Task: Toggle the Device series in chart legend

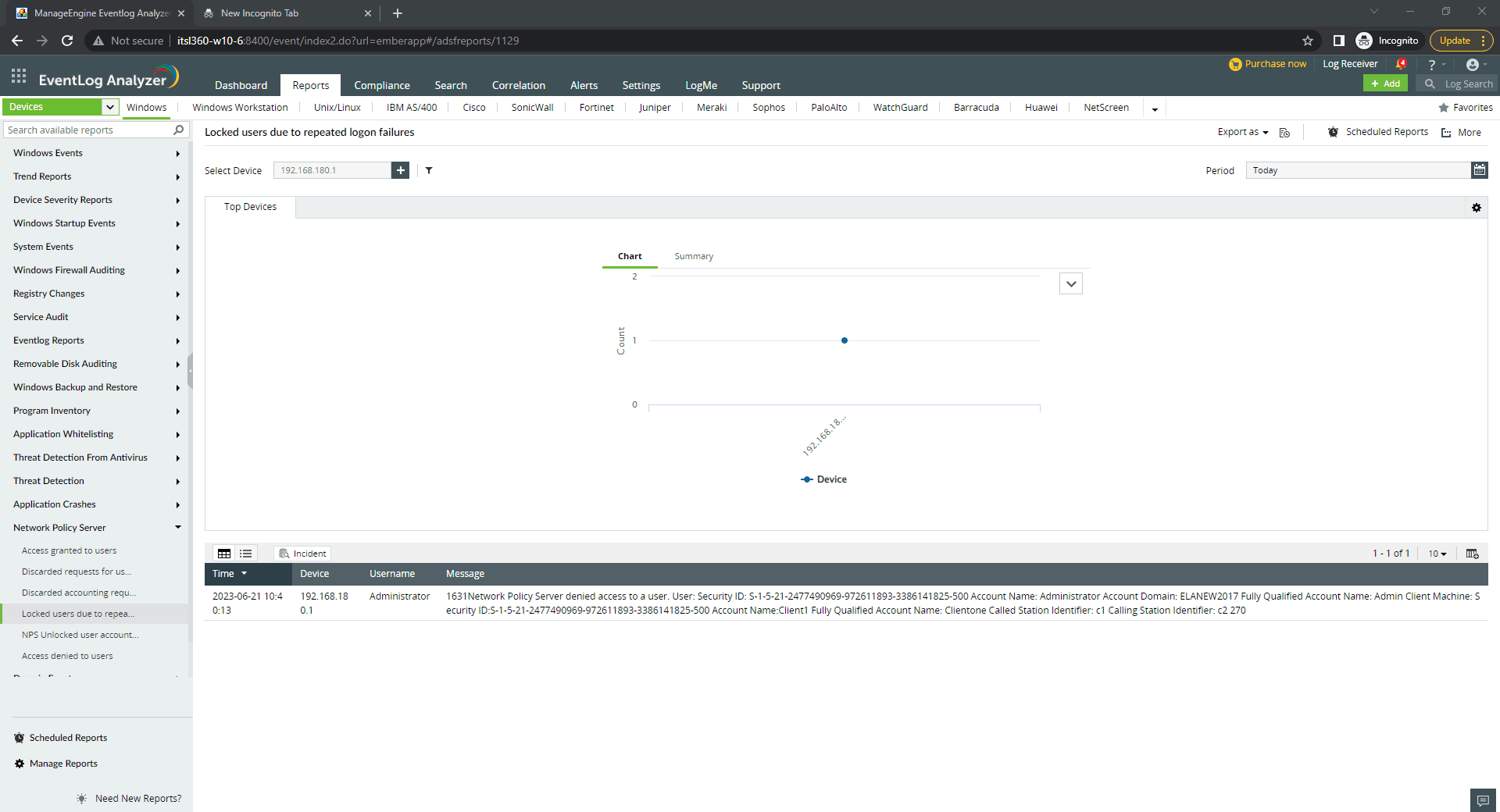Action: pos(824,479)
